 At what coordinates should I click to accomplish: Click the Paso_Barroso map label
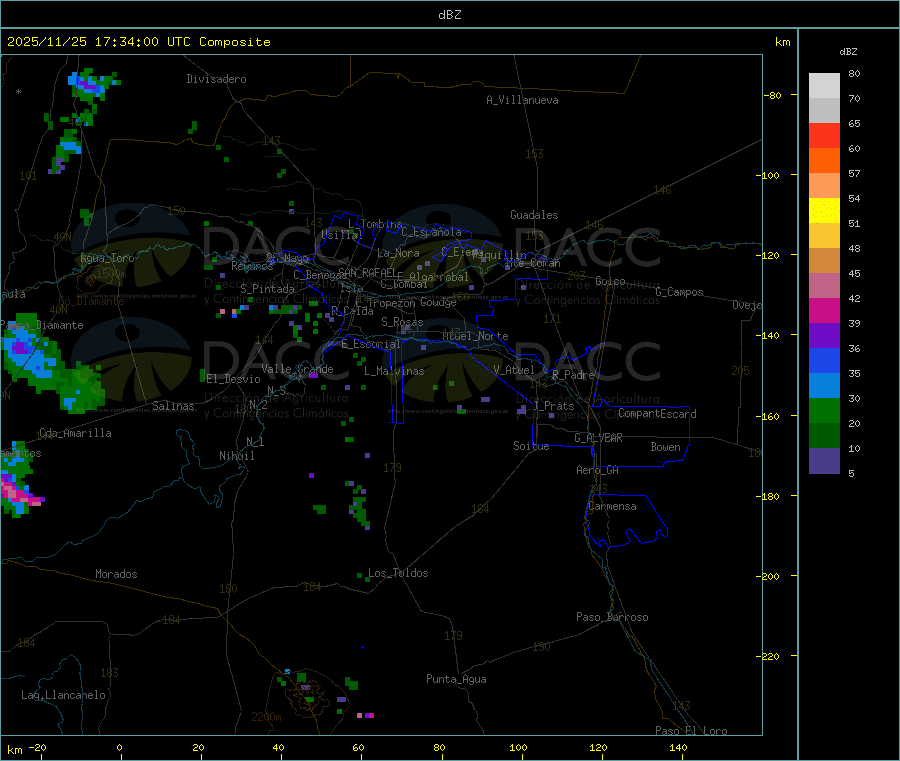coord(612,617)
